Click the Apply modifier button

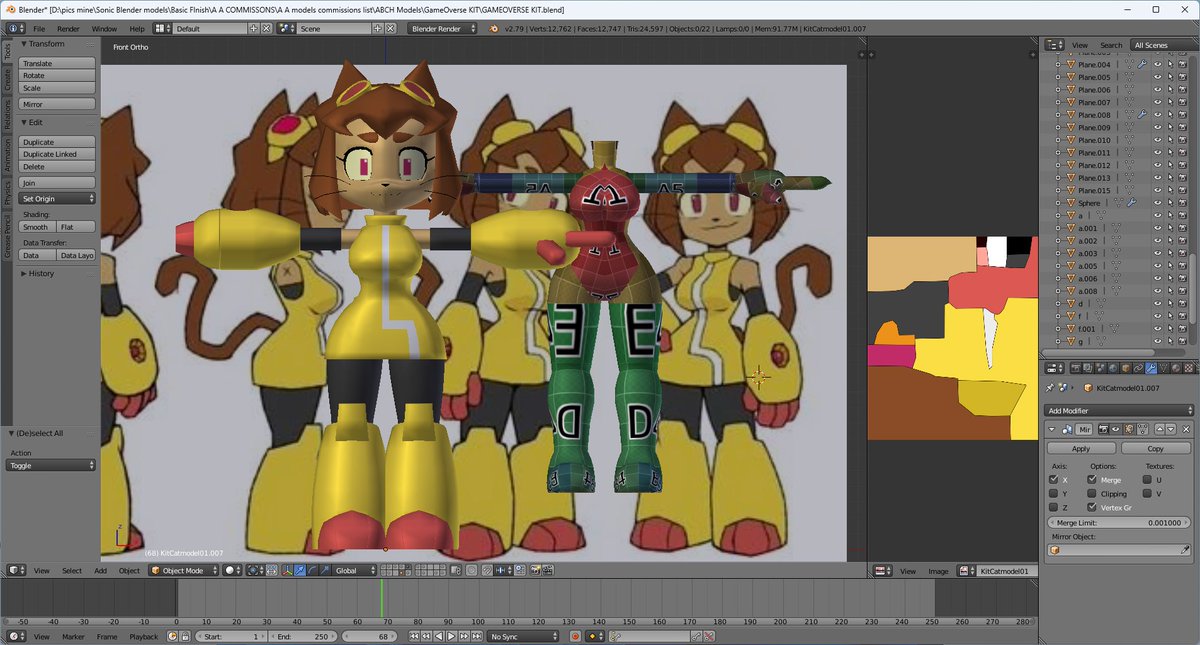point(1081,449)
